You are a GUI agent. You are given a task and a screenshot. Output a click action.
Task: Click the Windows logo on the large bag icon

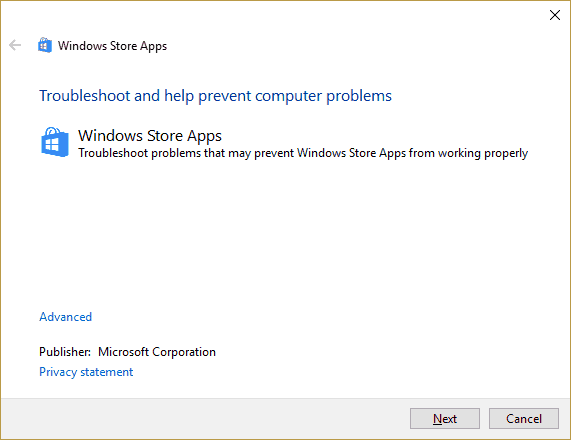52,145
